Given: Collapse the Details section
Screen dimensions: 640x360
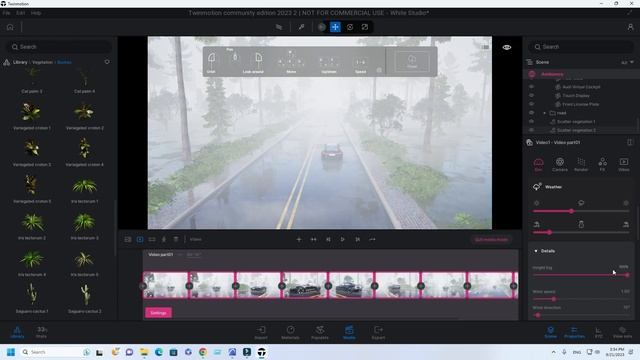Looking at the screenshot, I should 536,251.
